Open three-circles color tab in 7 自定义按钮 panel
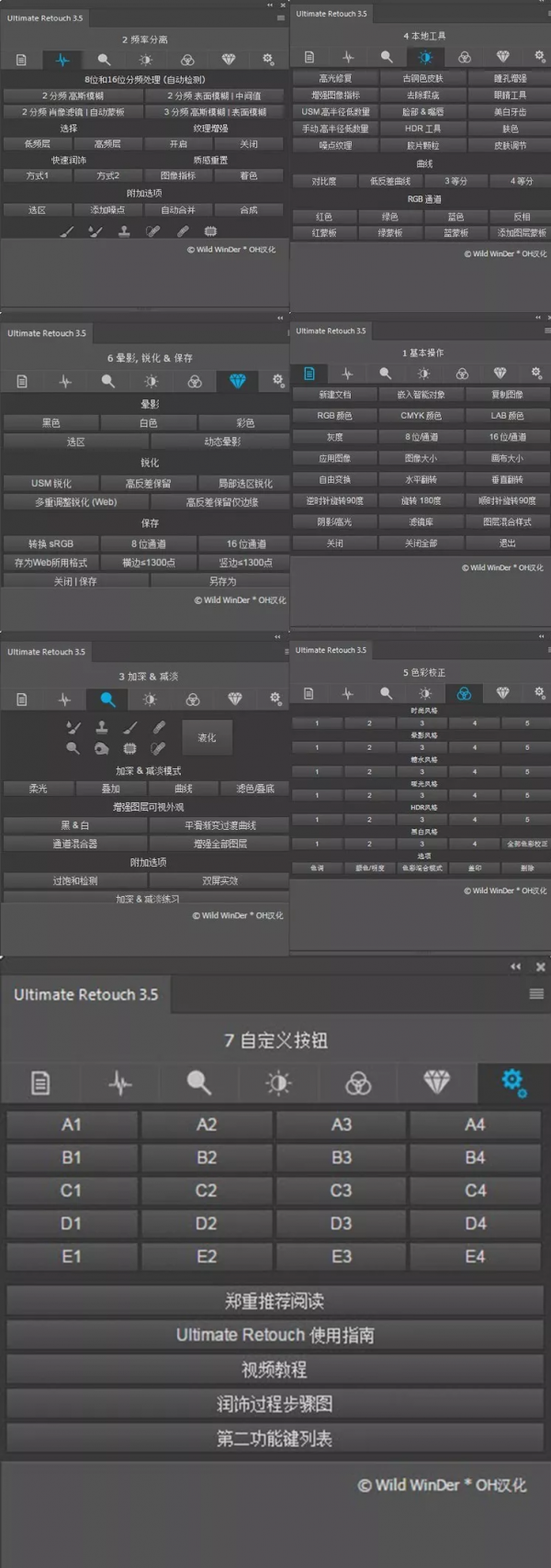The width and height of the screenshot is (551, 1568). tap(357, 1083)
